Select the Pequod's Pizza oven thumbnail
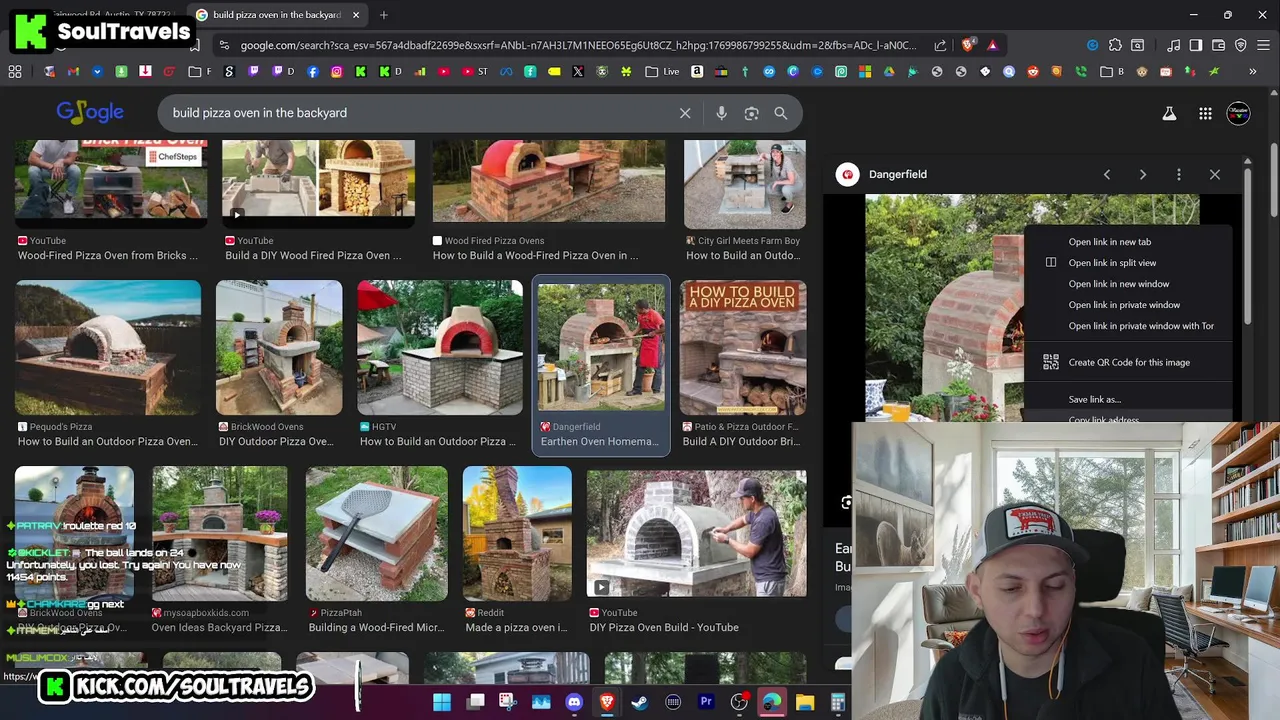Image resolution: width=1280 pixels, height=720 pixels. [x=108, y=347]
